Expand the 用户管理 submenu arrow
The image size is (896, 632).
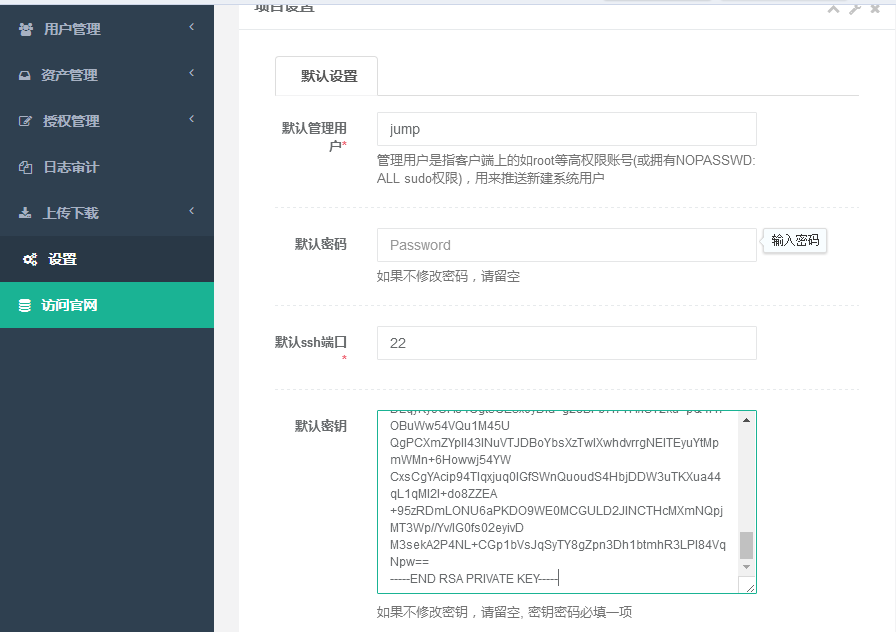pos(191,28)
